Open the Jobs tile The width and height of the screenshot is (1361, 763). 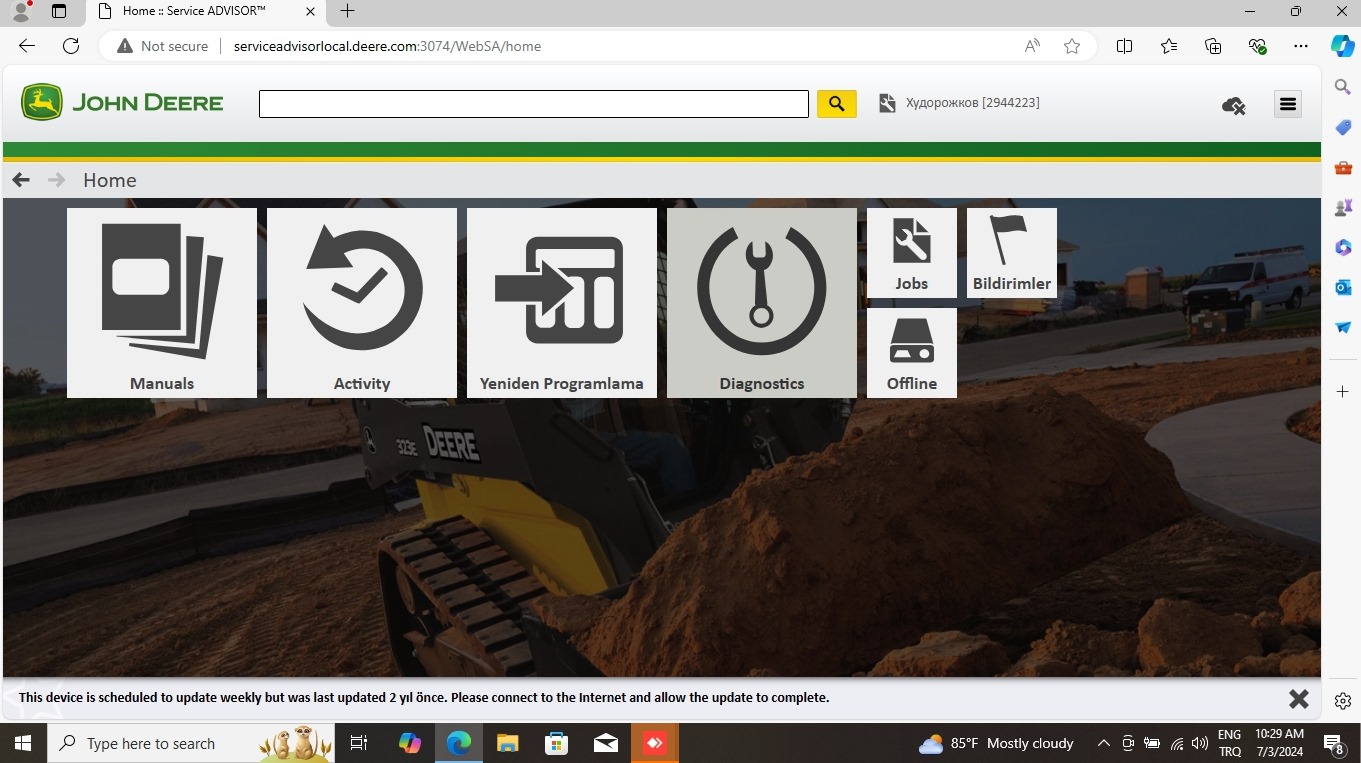(x=911, y=252)
